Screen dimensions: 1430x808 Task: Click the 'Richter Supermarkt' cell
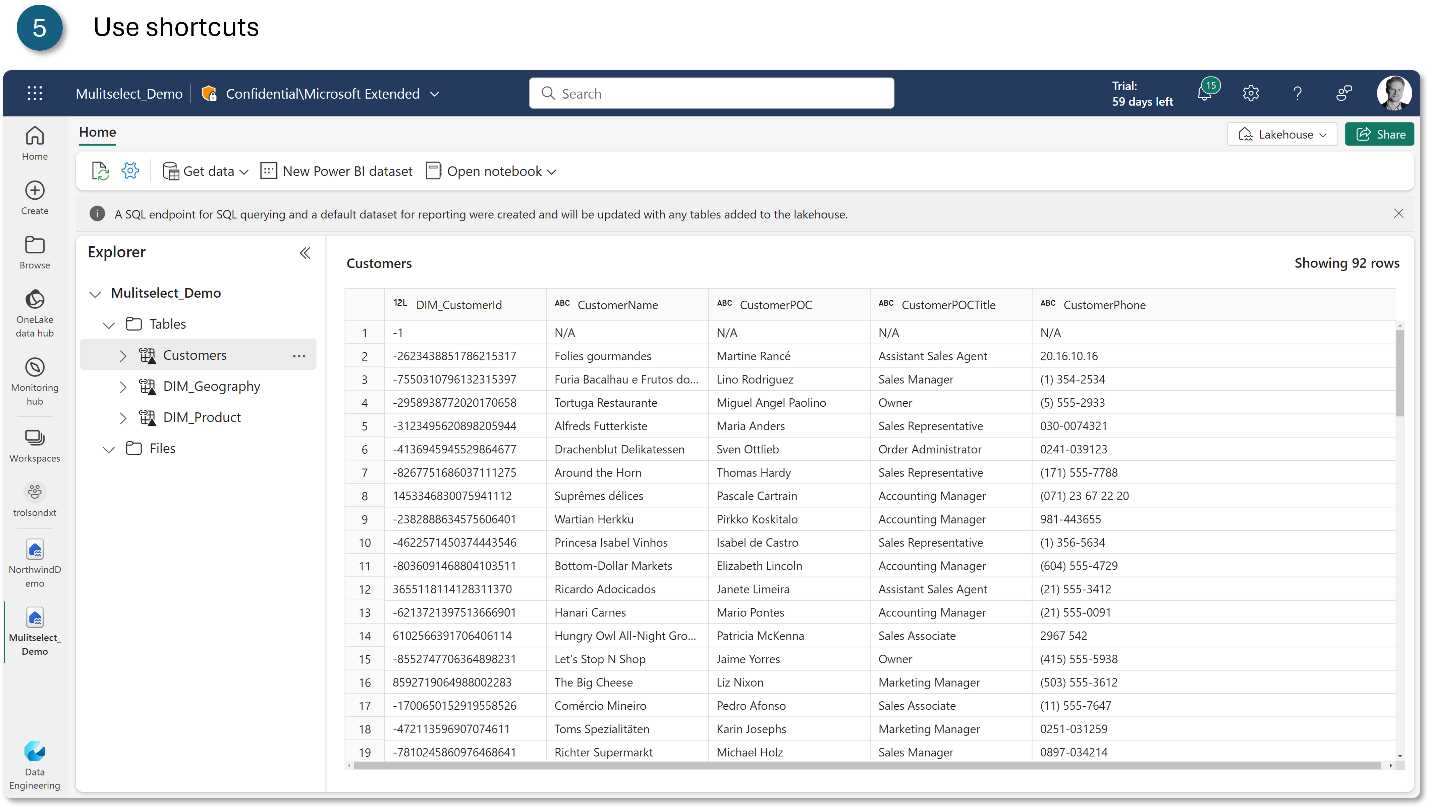(627, 752)
